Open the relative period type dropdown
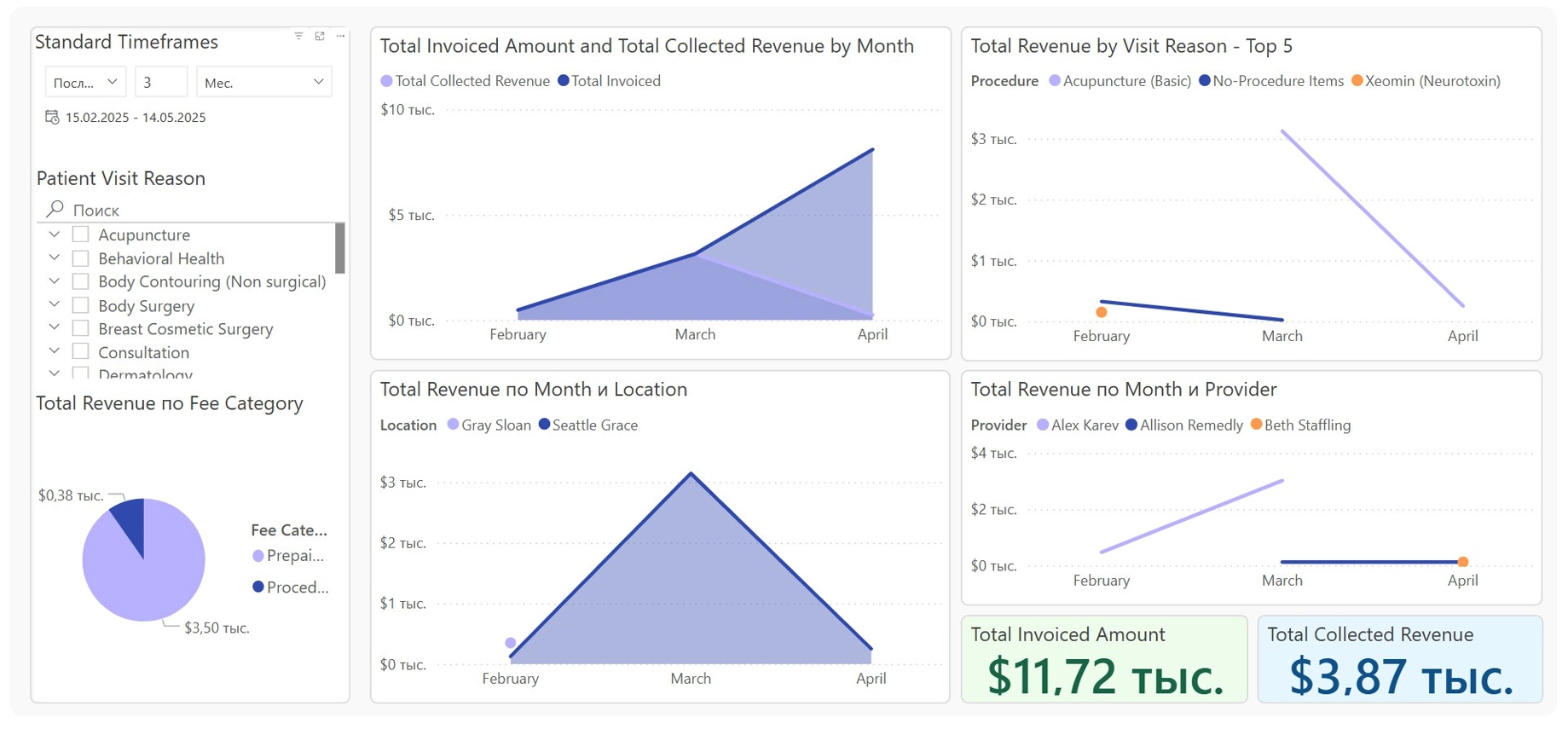The height and width of the screenshot is (729, 1568). coord(85,82)
